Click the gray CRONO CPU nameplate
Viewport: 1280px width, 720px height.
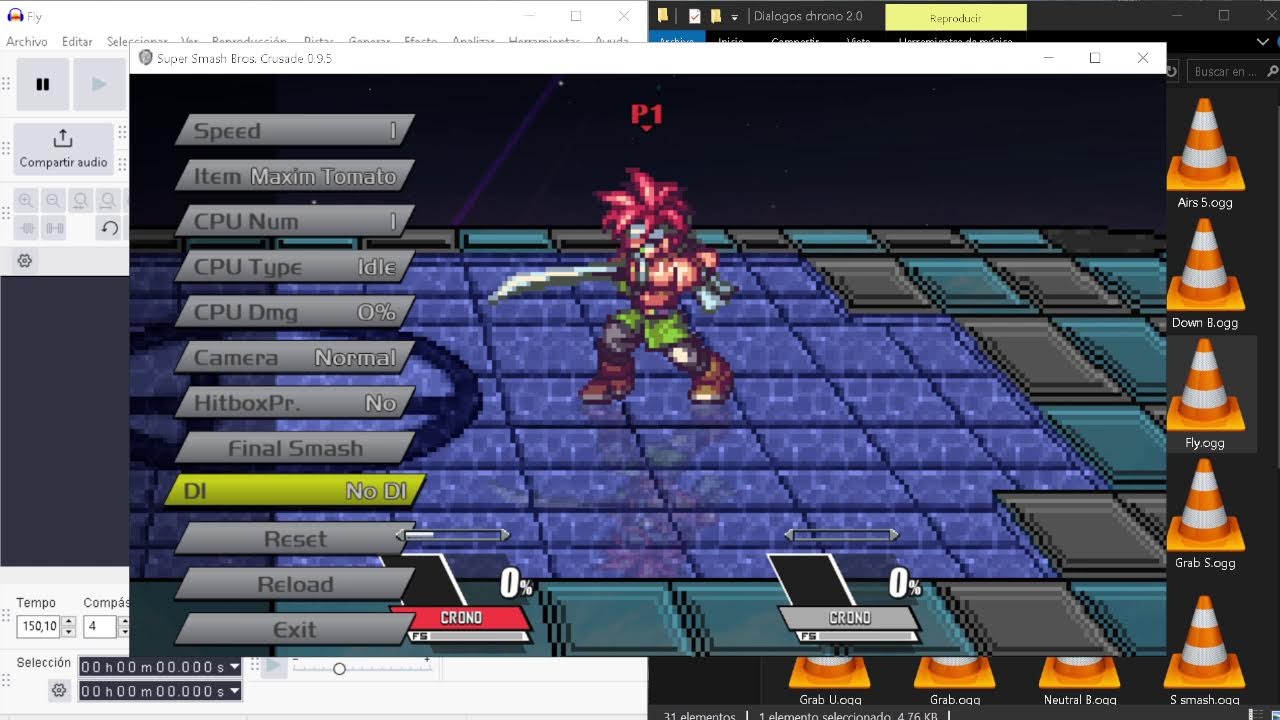click(x=849, y=618)
